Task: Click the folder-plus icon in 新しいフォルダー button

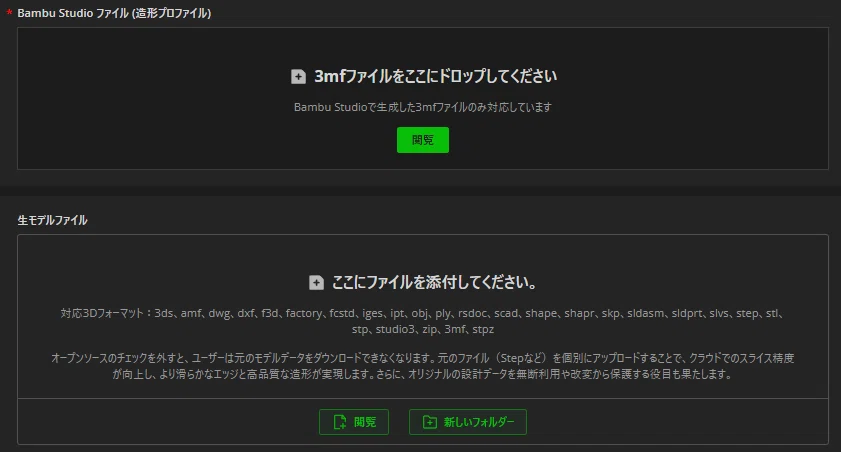Action: pos(430,422)
